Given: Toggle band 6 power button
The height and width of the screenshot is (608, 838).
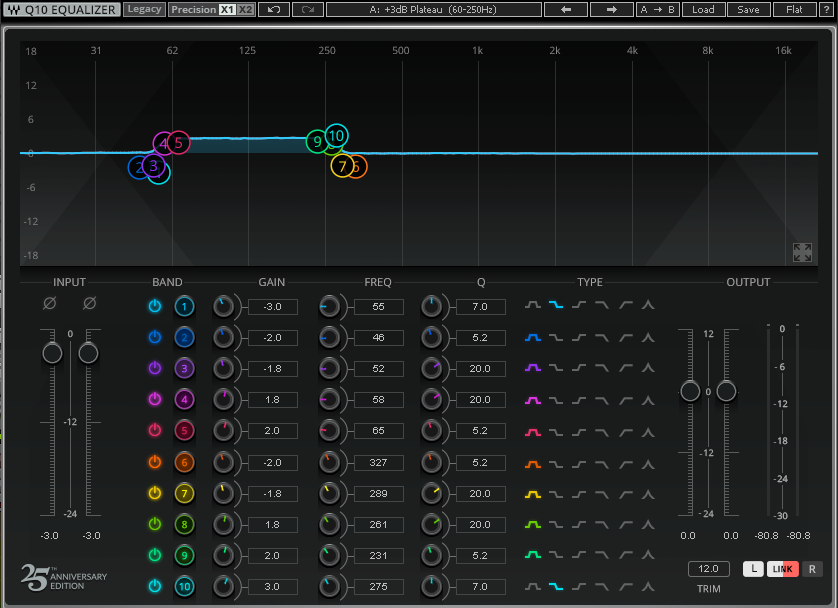Looking at the screenshot, I should (155, 462).
